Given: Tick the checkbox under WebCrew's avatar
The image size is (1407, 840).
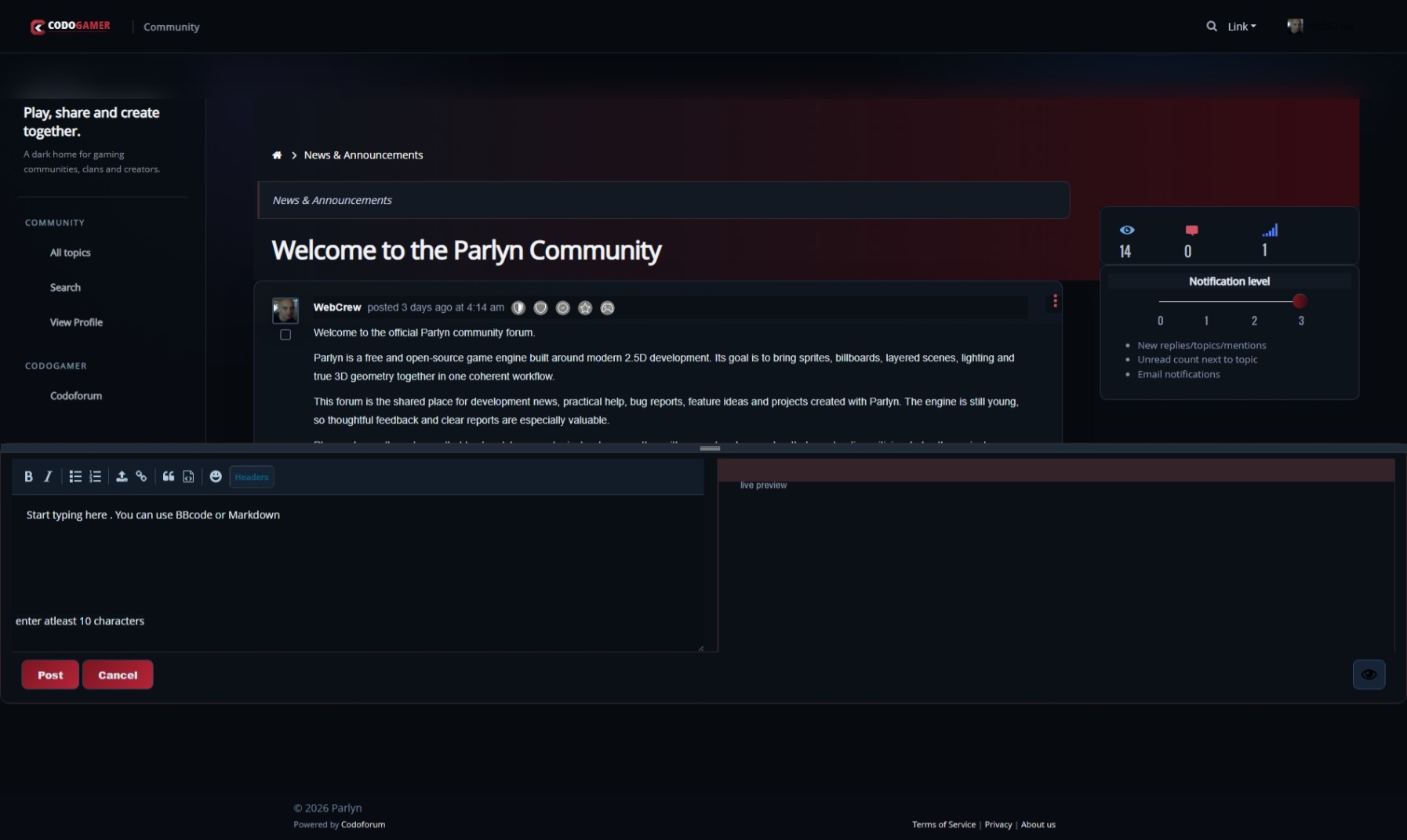Looking at the screenshot, I should click(x=285, y=335).
